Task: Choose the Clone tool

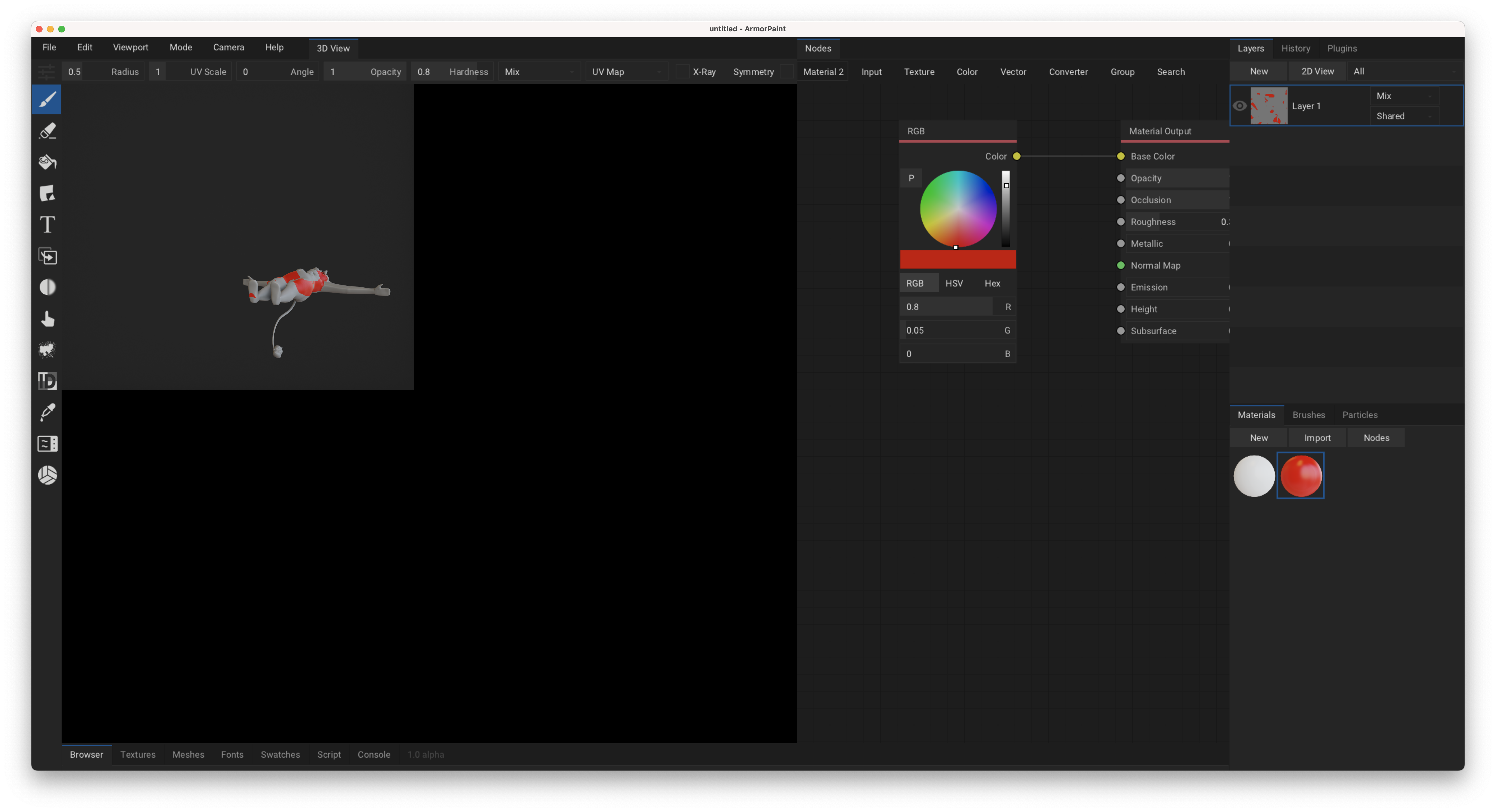Action: 47,256
